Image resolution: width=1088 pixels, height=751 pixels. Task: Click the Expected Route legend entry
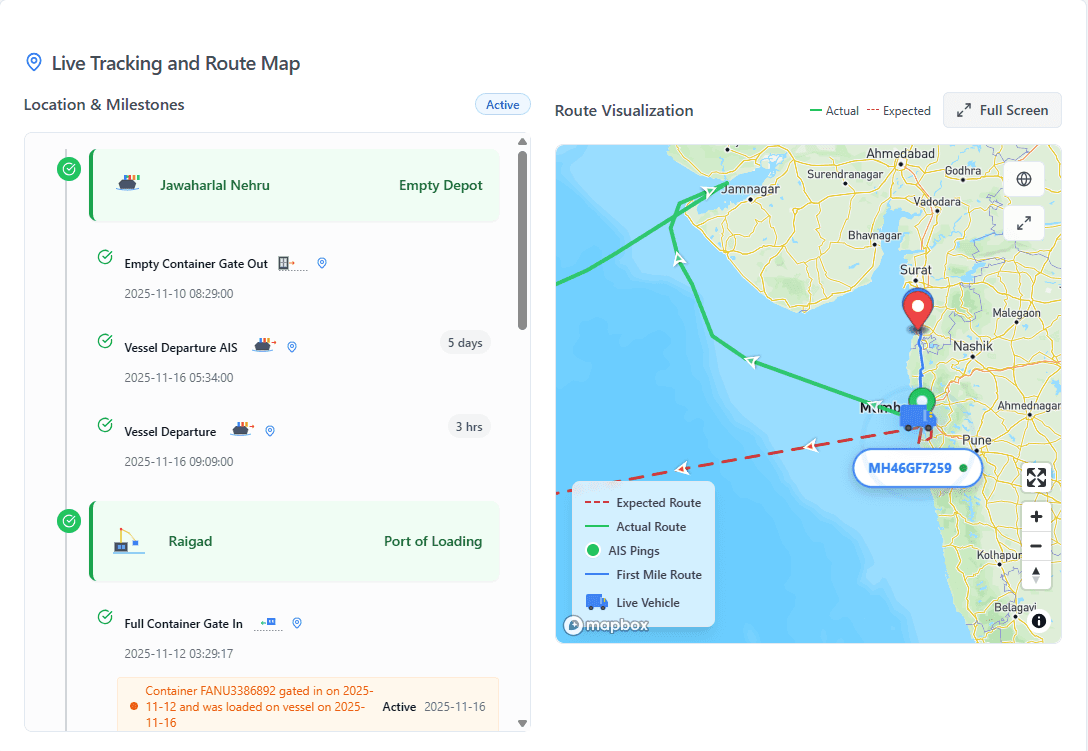click(643, 503)
